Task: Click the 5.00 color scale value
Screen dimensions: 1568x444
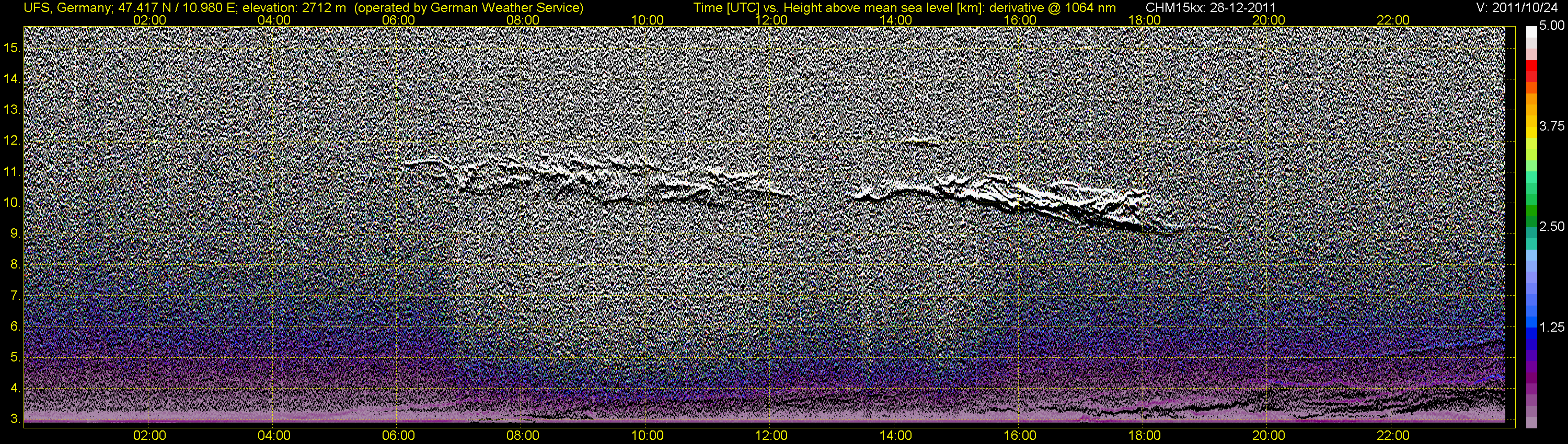Action: pos(1552,26)
